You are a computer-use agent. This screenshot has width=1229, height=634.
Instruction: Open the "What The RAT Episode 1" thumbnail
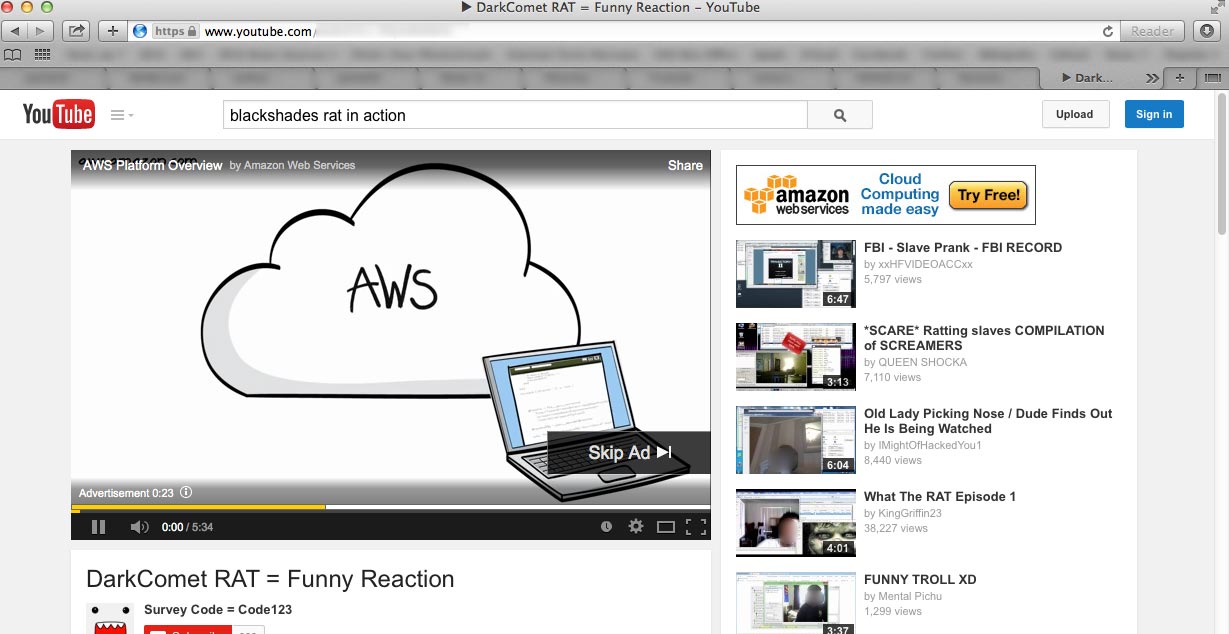tap(796, 522)
